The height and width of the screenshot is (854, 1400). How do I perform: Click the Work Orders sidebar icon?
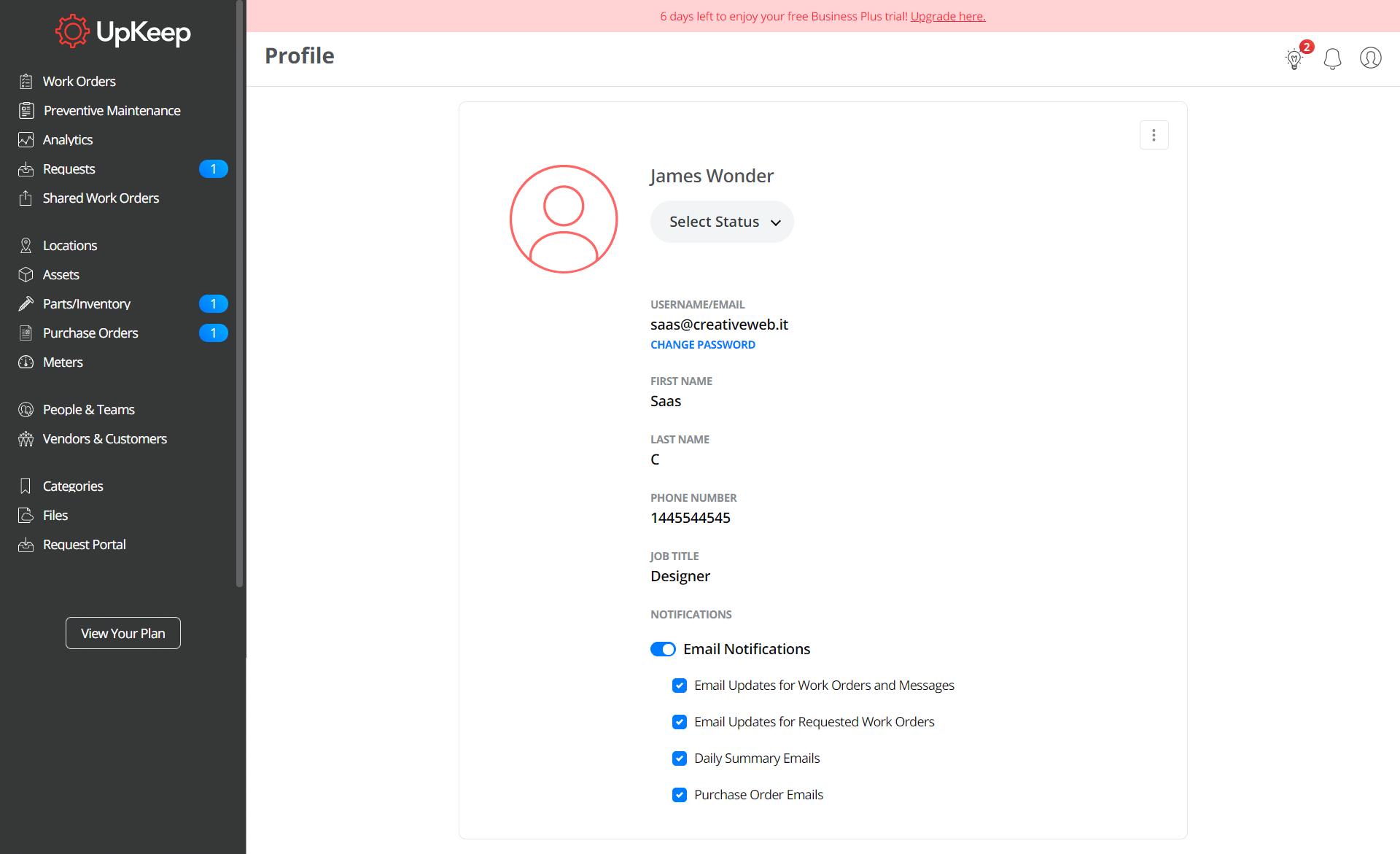click(x=26, y=81)
